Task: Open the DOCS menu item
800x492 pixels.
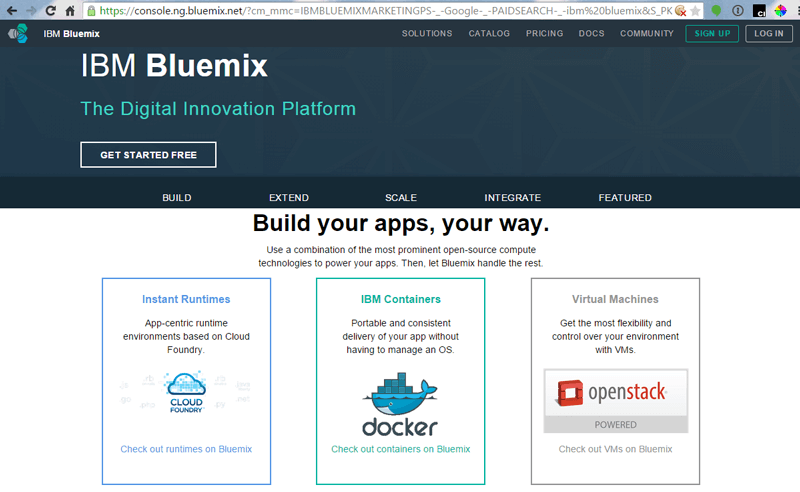Action: coord(591,34)
